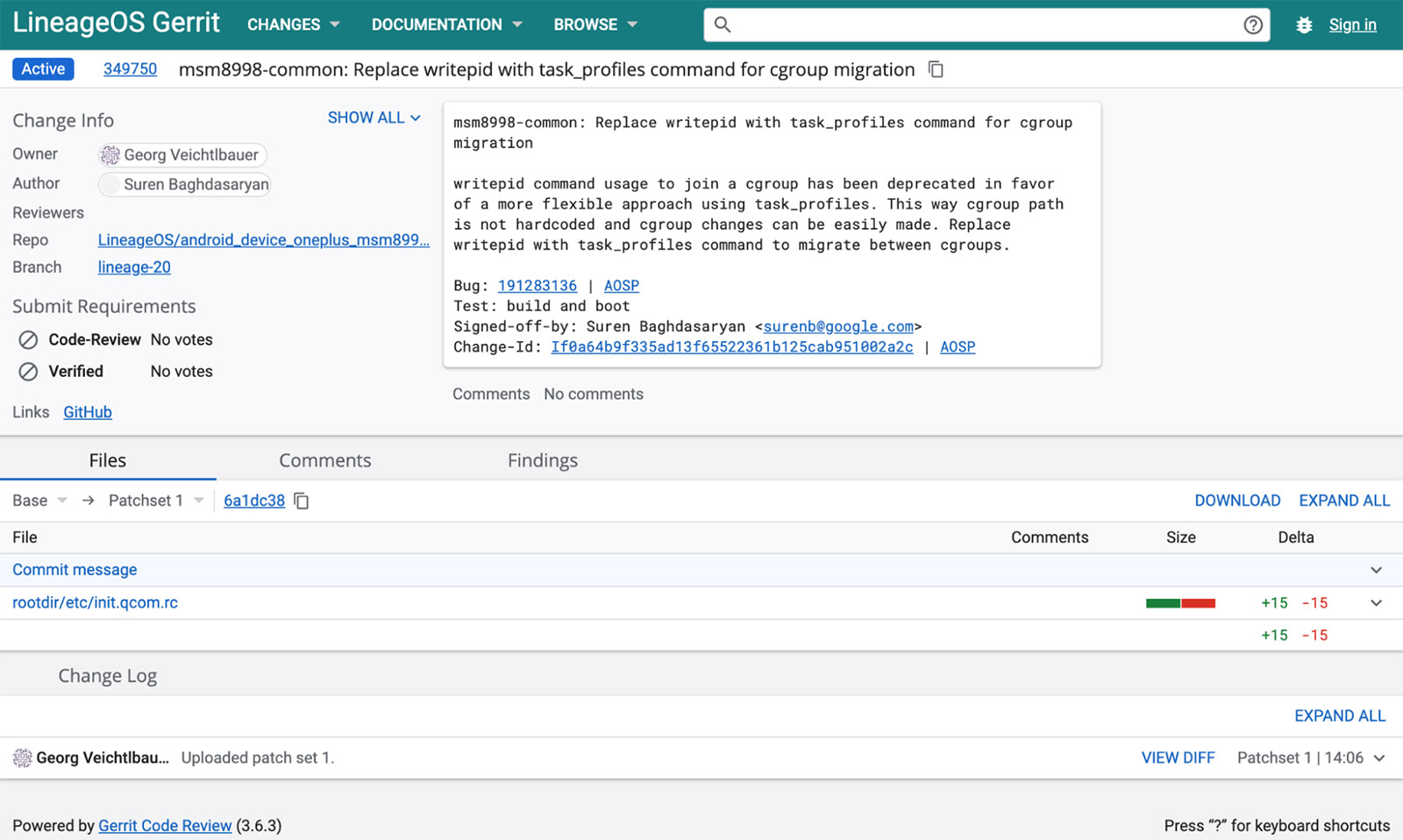Open the Base patchset dropdown

coord(39,500)
